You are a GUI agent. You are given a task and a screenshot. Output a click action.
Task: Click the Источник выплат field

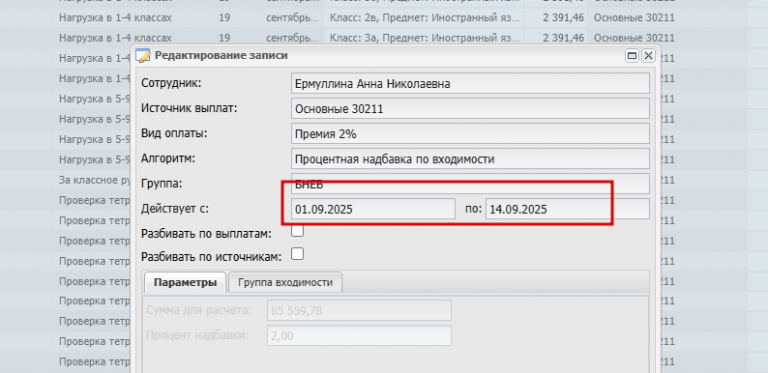pyautogui.click(x=470, y=109)
